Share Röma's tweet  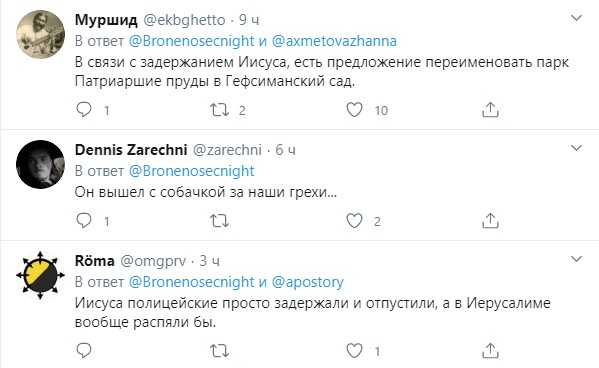[490, 350]
